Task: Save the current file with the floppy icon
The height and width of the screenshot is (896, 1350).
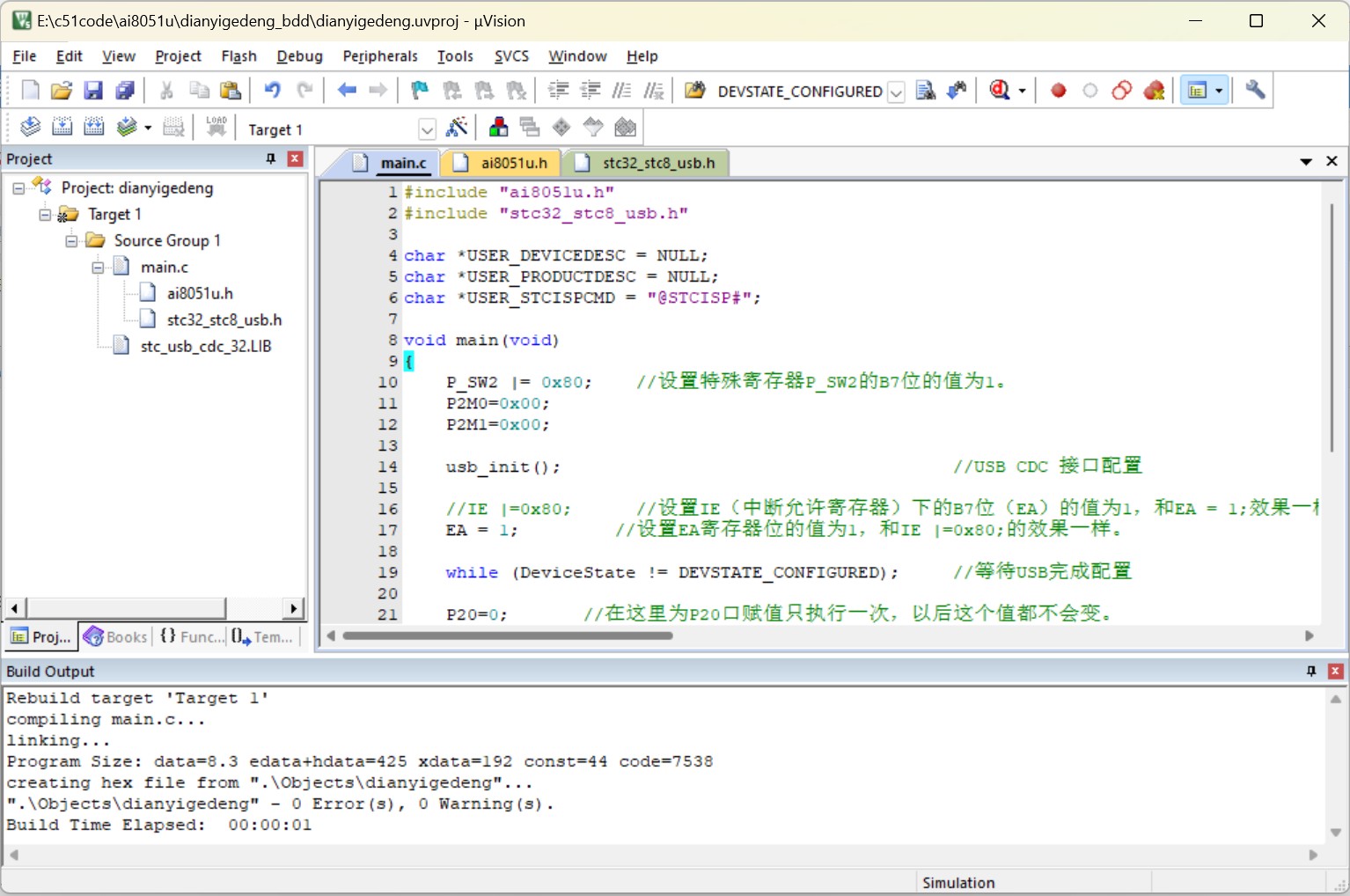Action: point(93,90)
